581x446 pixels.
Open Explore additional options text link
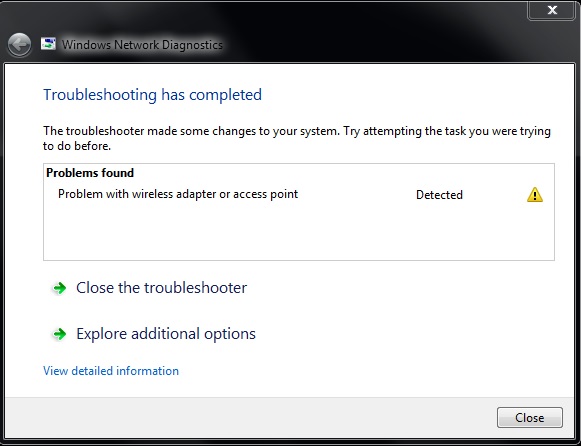pyautogui.click(x=166, y=334)
